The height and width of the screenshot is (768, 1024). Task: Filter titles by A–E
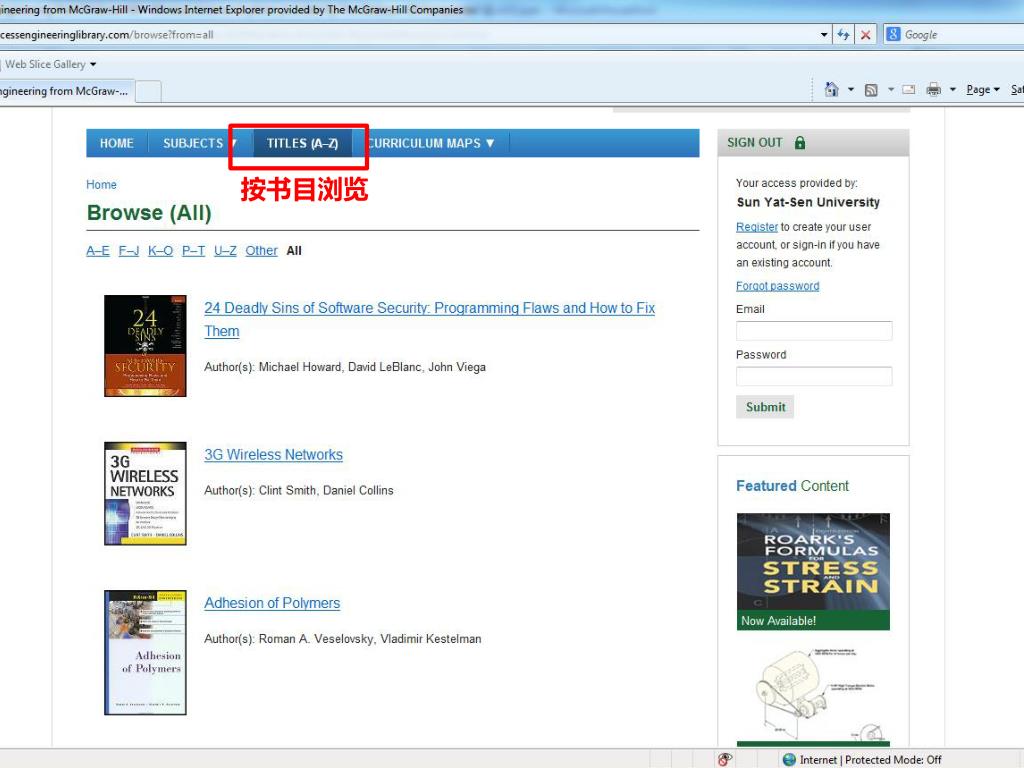(x=98, y=251)
